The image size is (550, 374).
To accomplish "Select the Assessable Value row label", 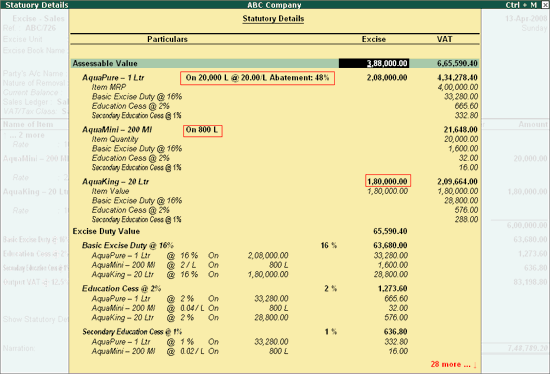I will [x=105, y=64].
